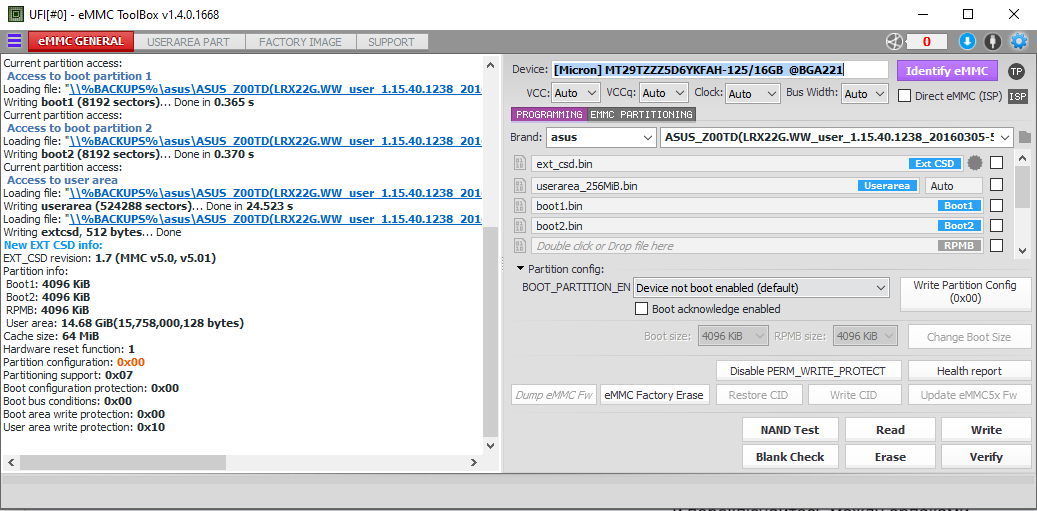Screen dimensions: 1037x511
Task: Click the Read button
Action: (890, 430)
